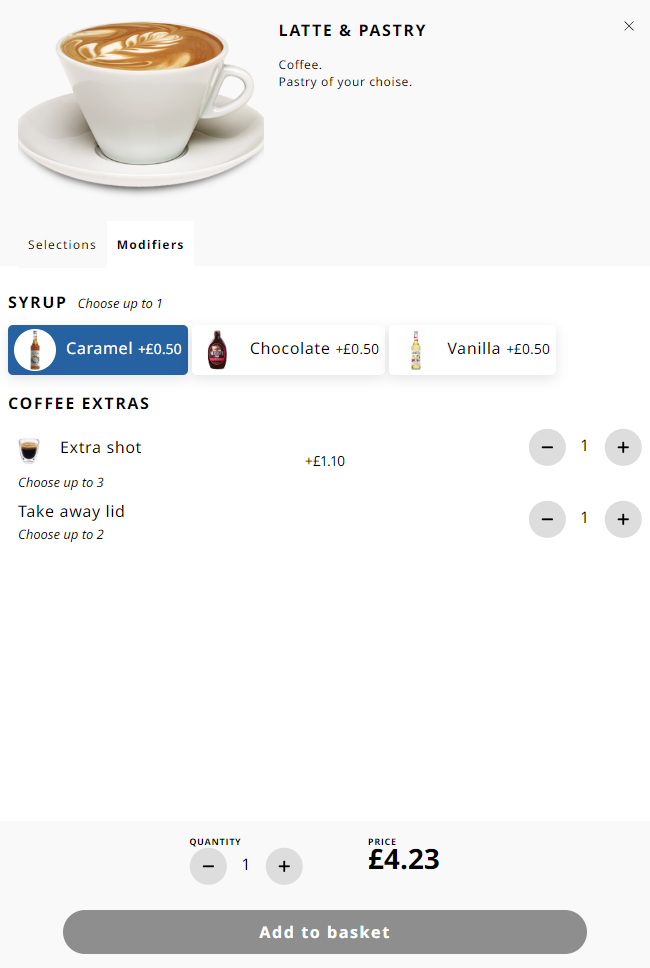Image resolution: width=650 pixels, height=968 pixels.
Task: Reduce order quantity with minus button
Action: [x=209, y=866]
